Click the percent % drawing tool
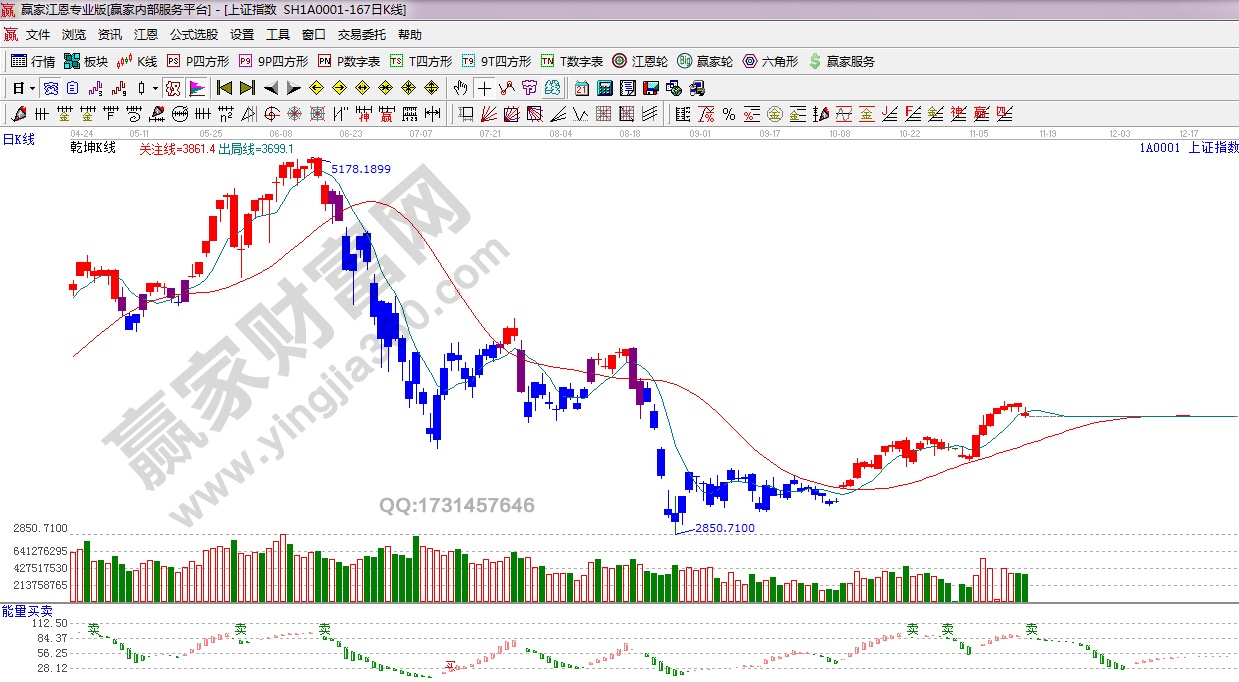1239x682 pixels. pyautogui.click(x=729, y=114)
